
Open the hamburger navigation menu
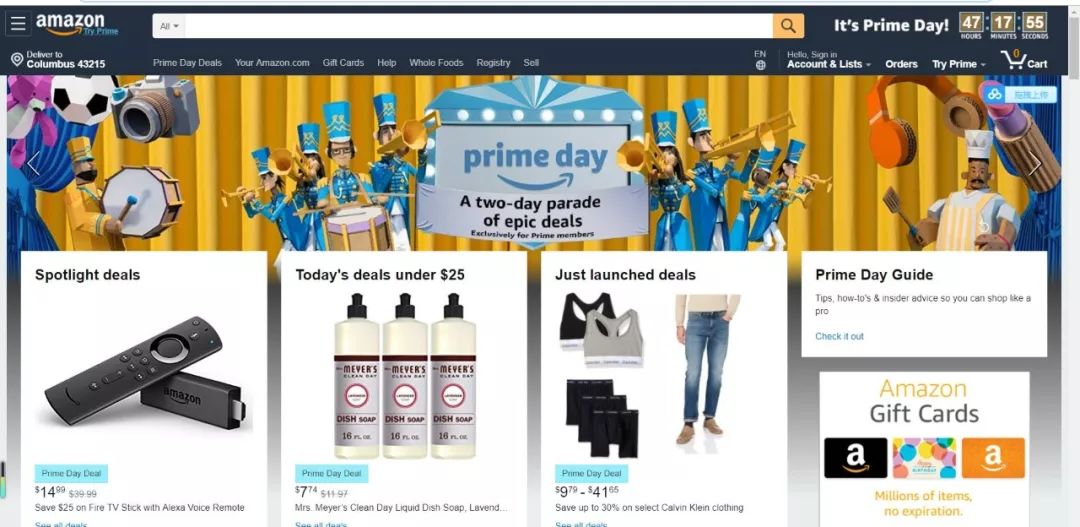18,24
